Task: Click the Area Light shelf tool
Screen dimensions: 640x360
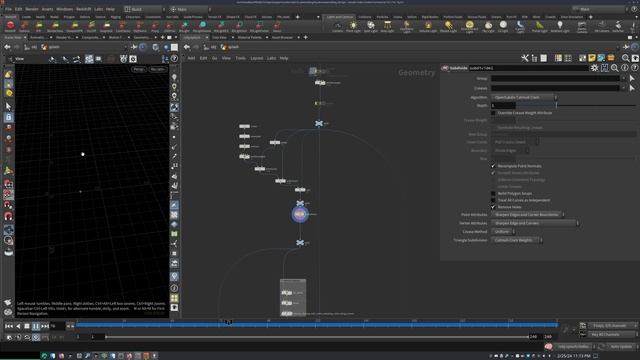Action: coord(387,27)
